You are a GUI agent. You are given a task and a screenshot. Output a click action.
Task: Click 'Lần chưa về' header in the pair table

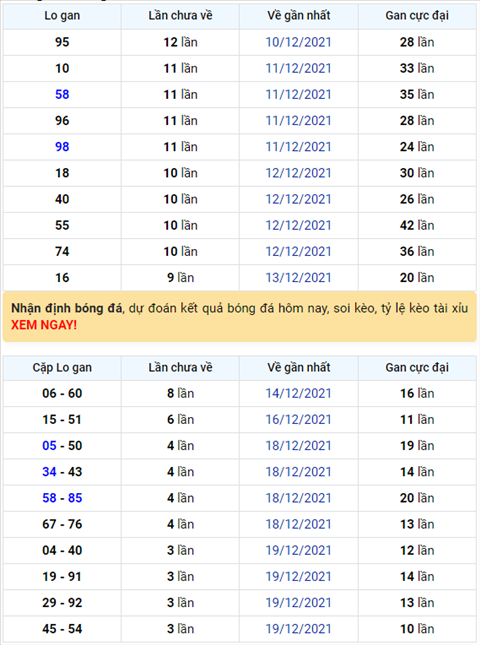coord(180,368)
